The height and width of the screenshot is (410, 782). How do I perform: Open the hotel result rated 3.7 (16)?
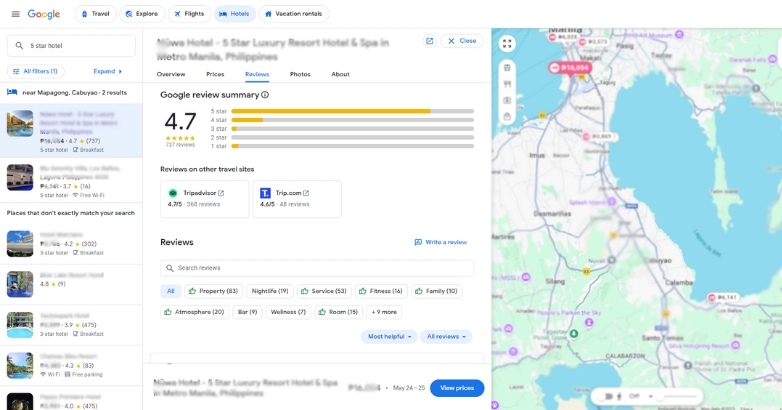point(71,181)
